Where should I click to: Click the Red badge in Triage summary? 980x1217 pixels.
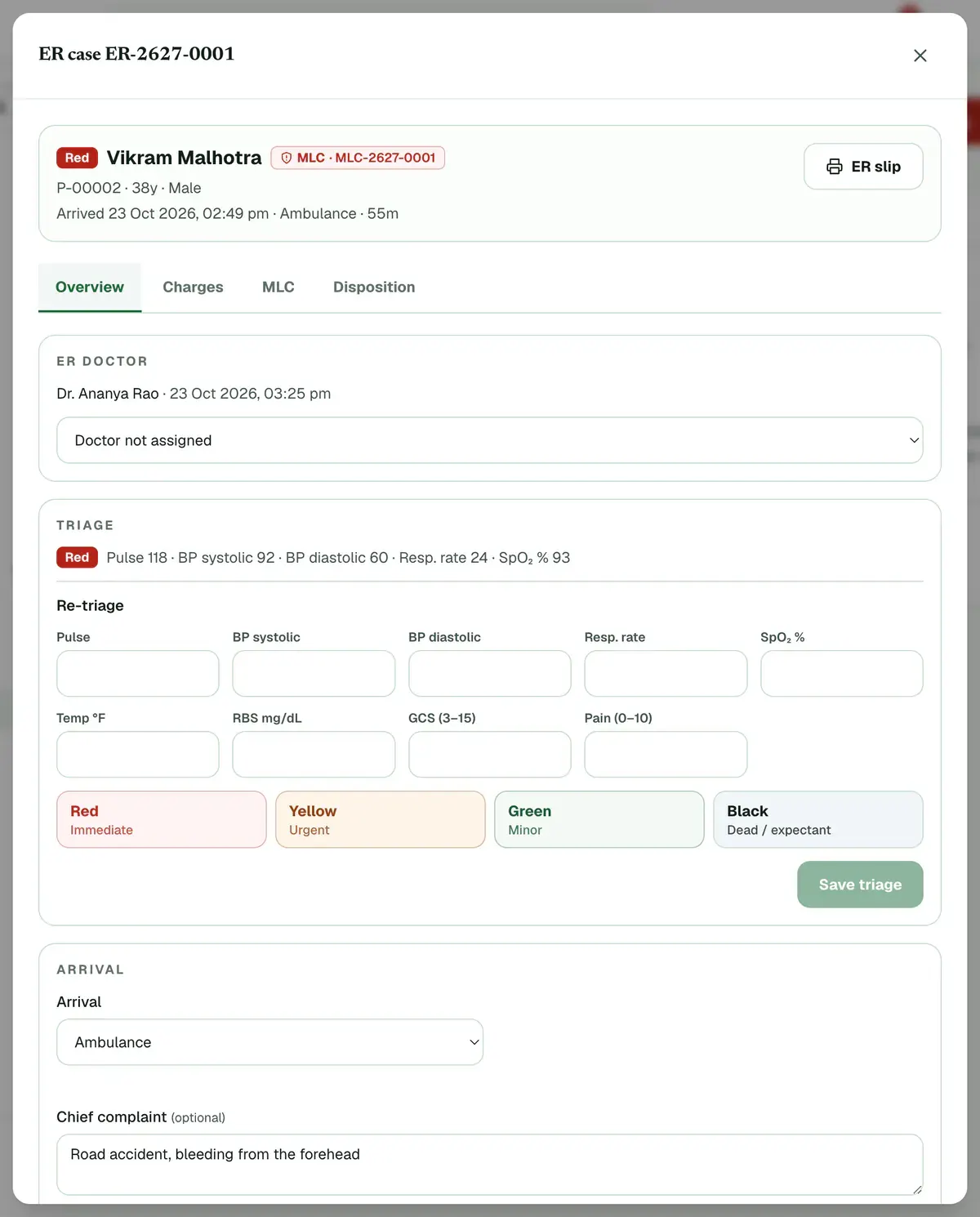pos(77,557)
